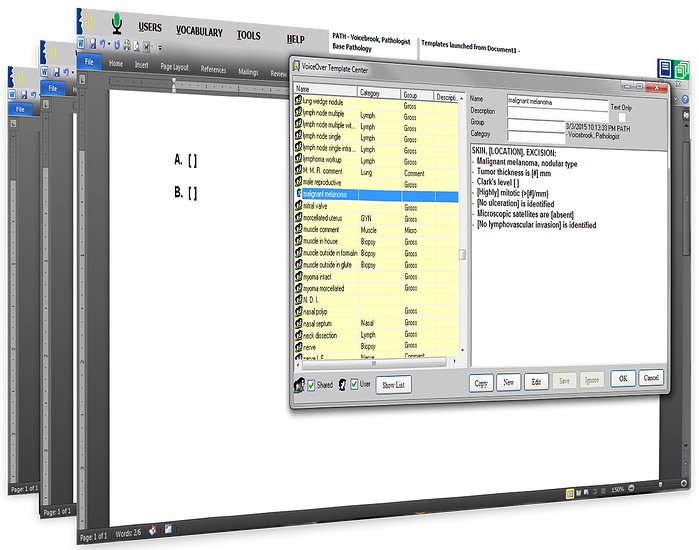The image size is (699, 550).
Task: Click the Group input field
Action: [x=536, y=125]
